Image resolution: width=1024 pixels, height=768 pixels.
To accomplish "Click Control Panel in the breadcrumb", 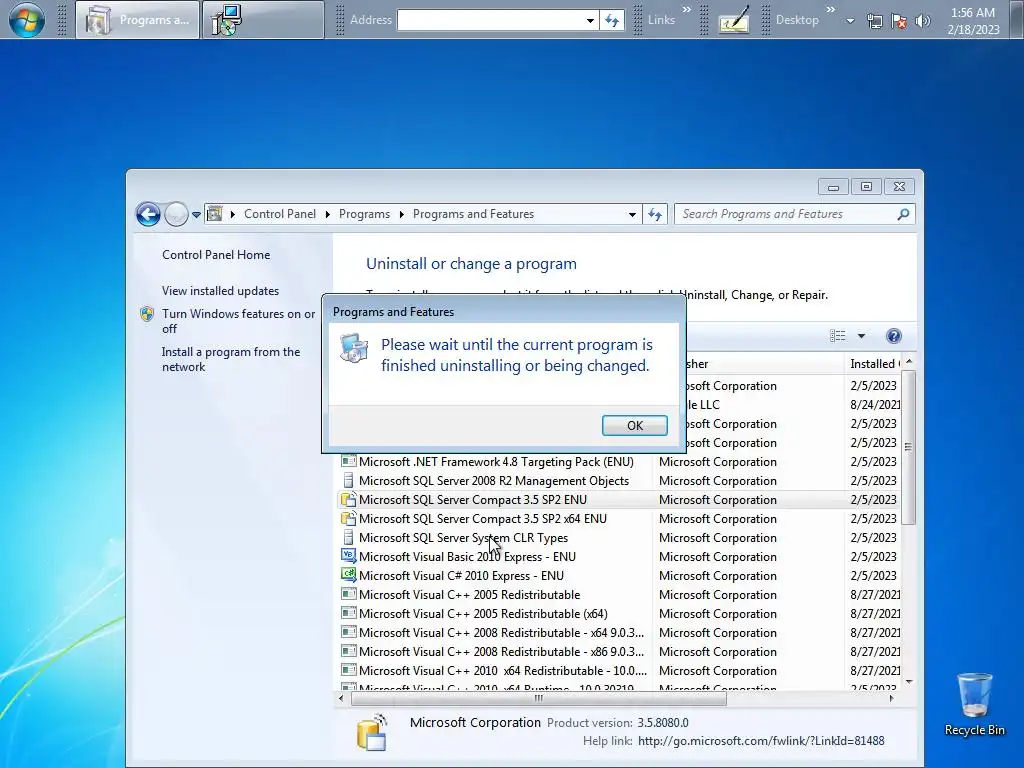I will point(280,214).
